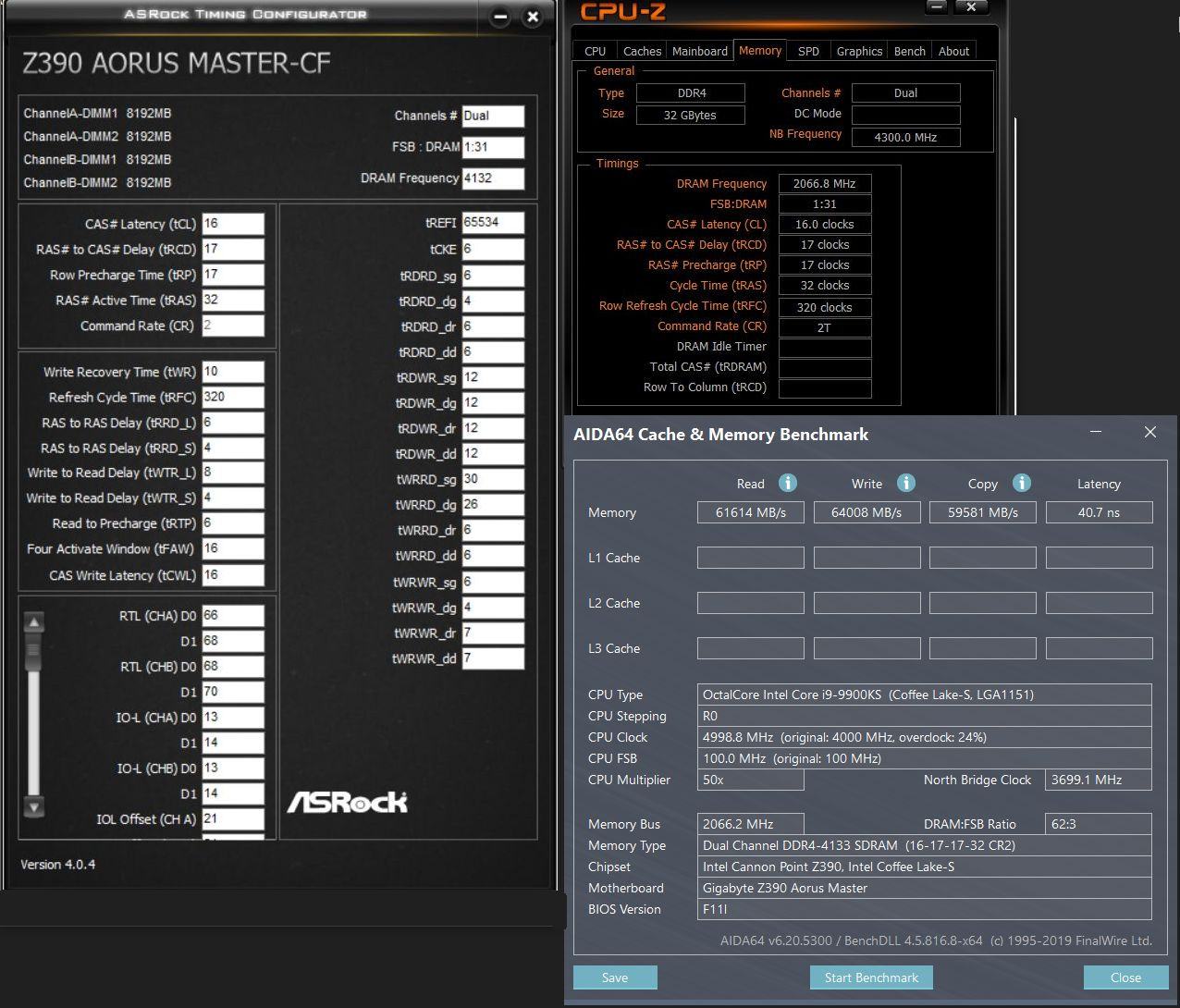Click the RTL list scroll-down arrow
This screenshot has height=1008, width=1180.
pyautogui.click(x=34, y=806)
